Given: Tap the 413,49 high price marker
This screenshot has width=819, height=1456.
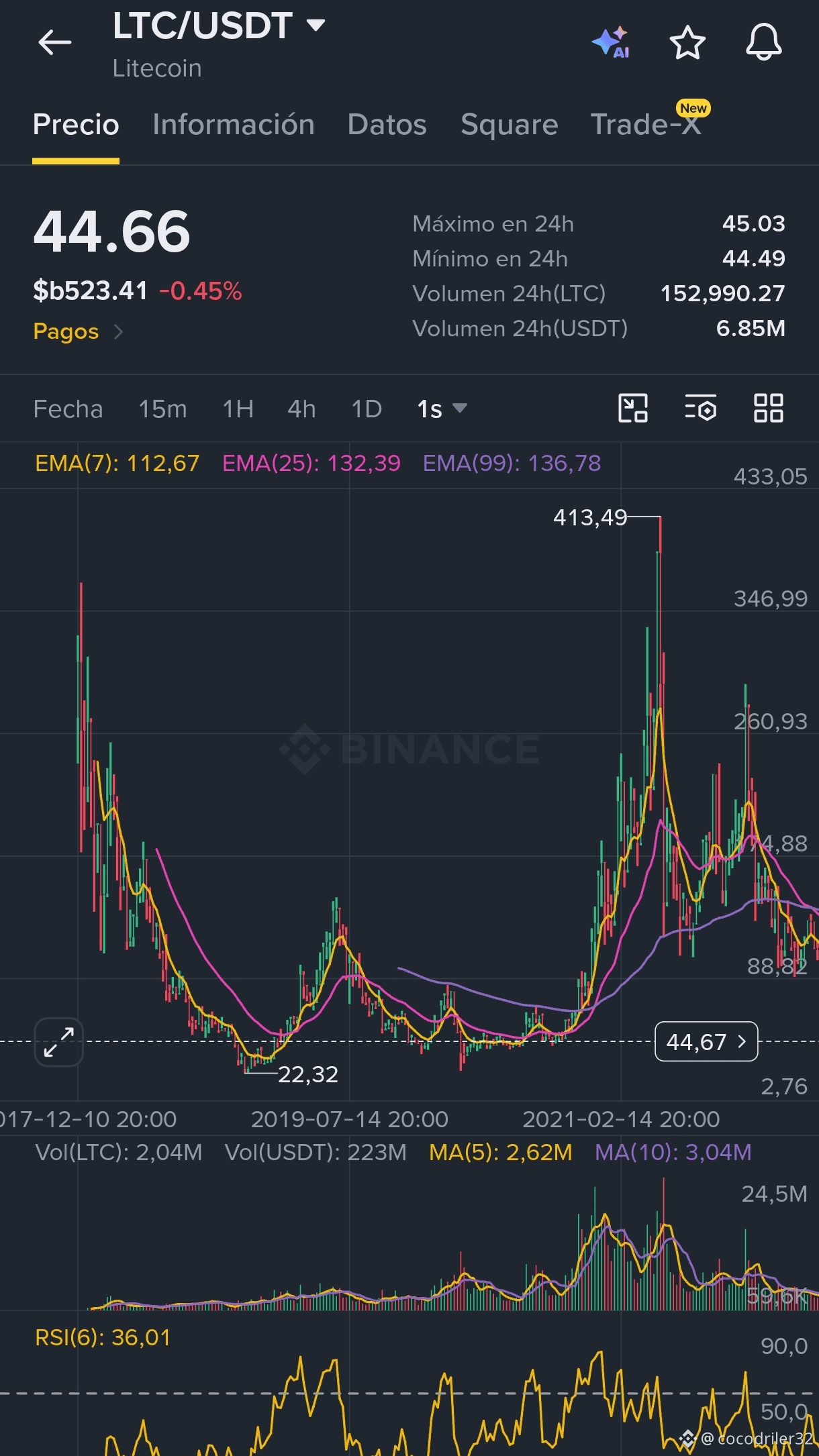Looking at the screenshot, I should click(x=590, y=517).
